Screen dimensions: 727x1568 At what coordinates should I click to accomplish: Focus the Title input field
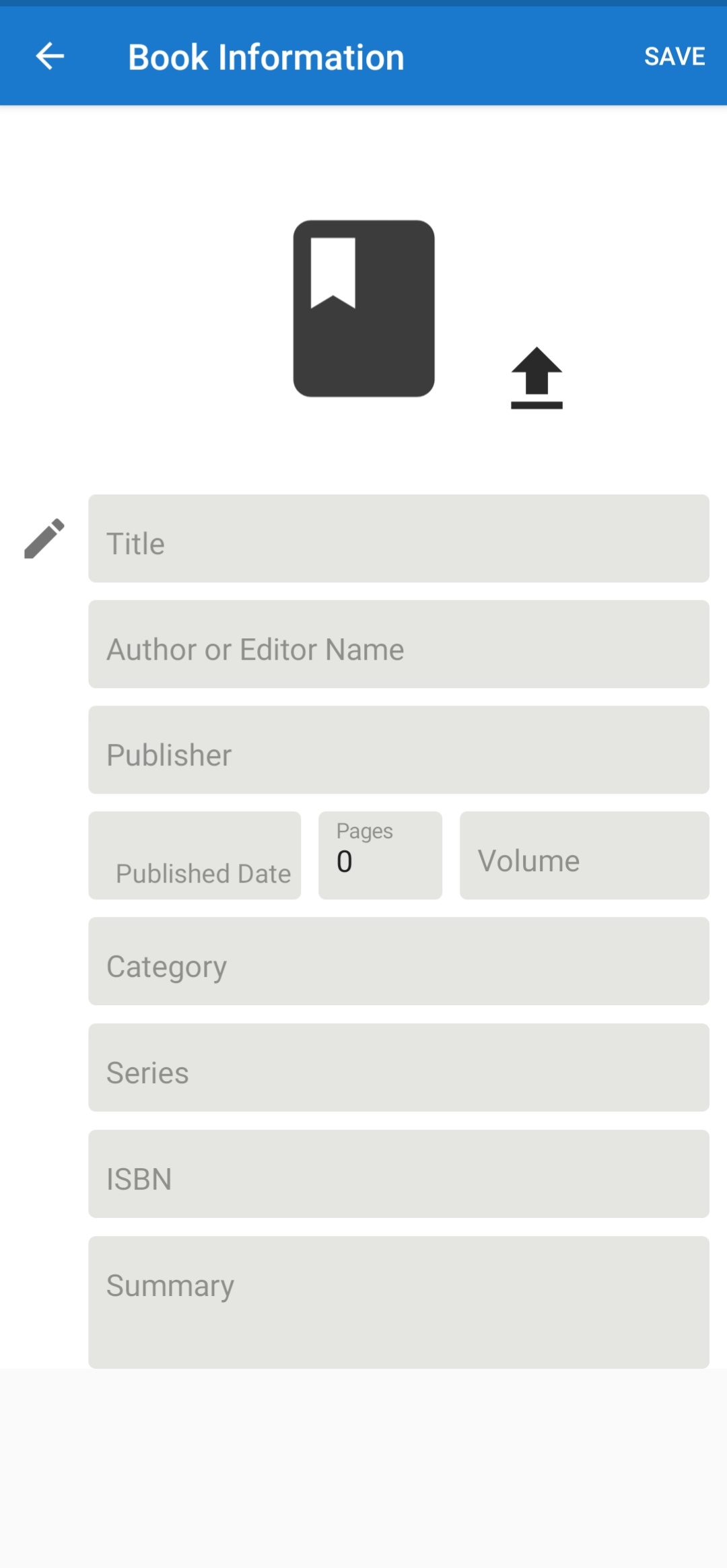pyautogui.click(x=399, y=539)
